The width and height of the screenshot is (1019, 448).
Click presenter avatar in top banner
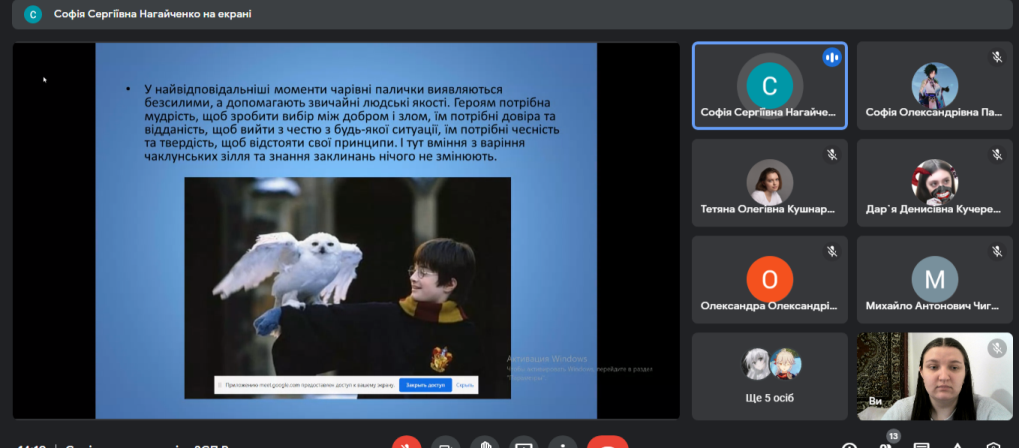(33, 14)
